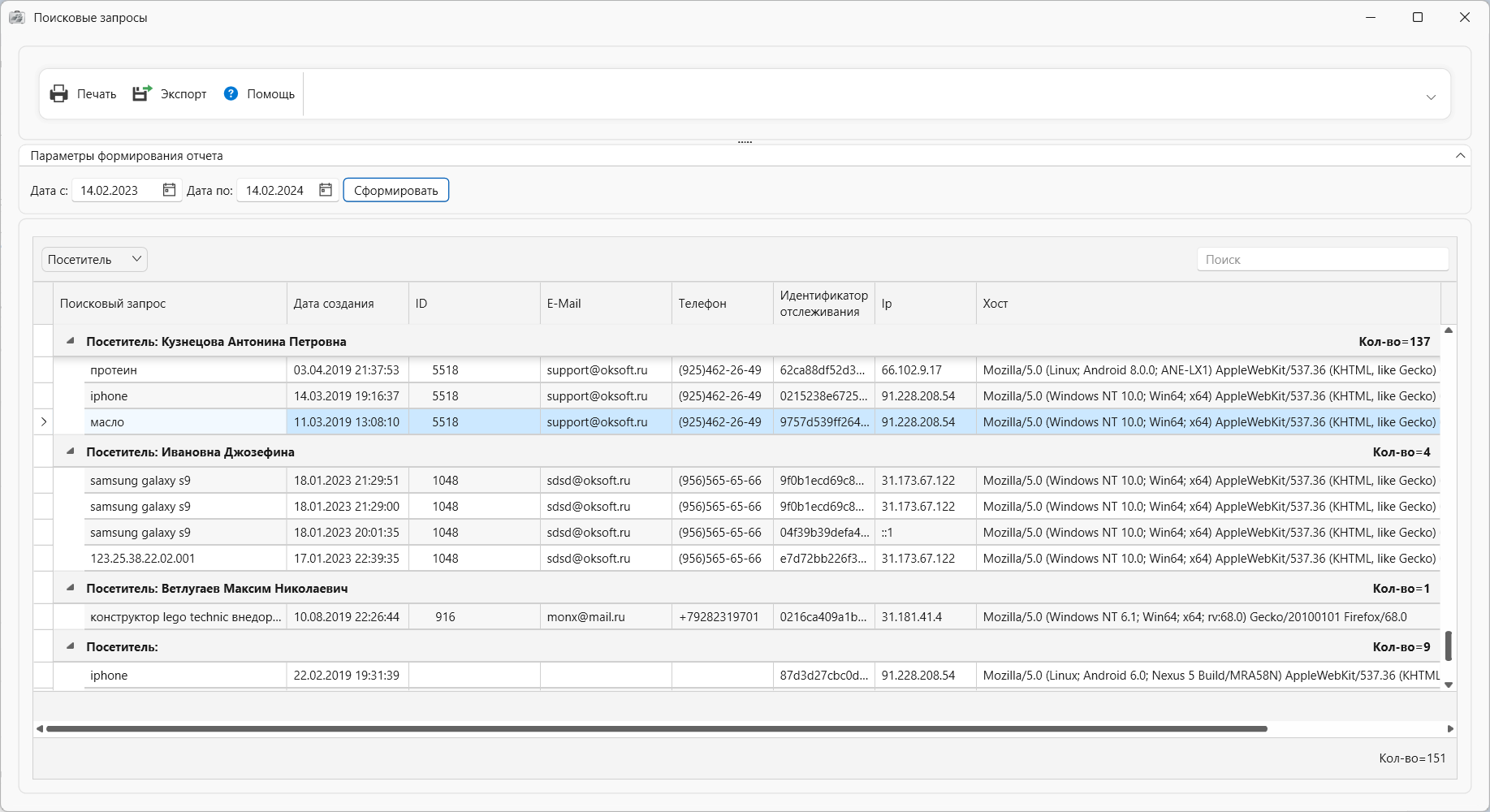
Task: Collapse group 'Ветлугаев Максим Николаевич'
Action: point(70,588)
